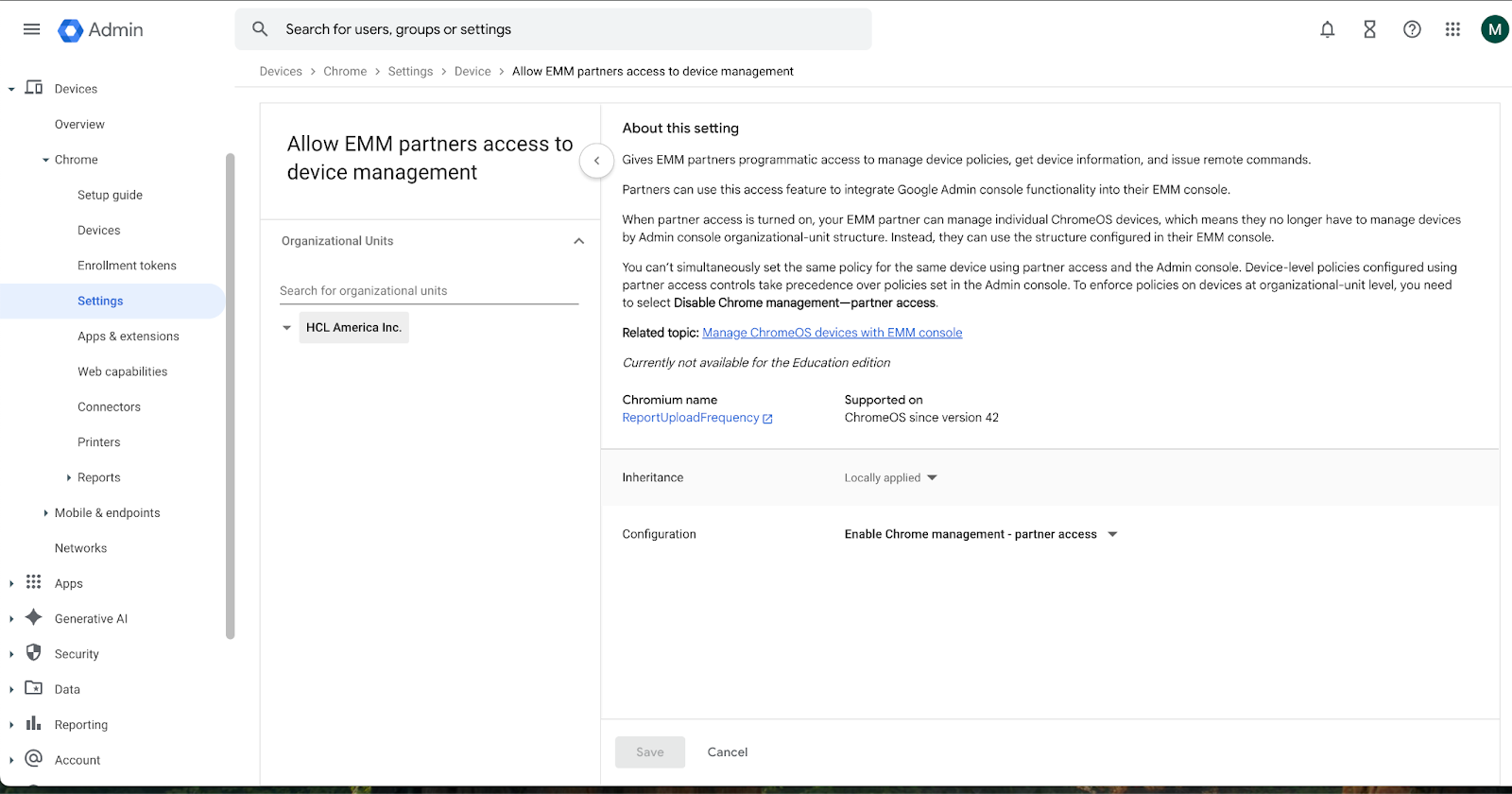Open the Inheritance Locally applied dropdown
This screenshot has height=794, width=1512.
pos(890,478)
